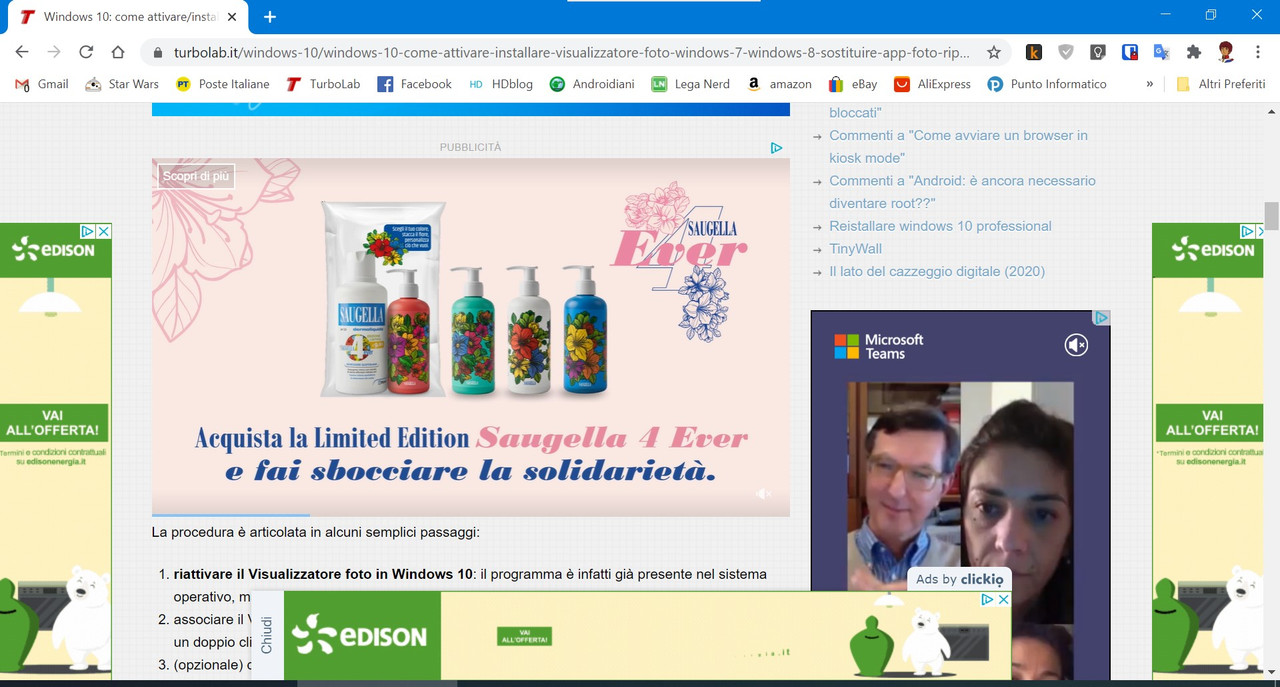This screenshot has width=1280, height=687.
Task: Open the Facebook bookmark
Action: point(414,84)
